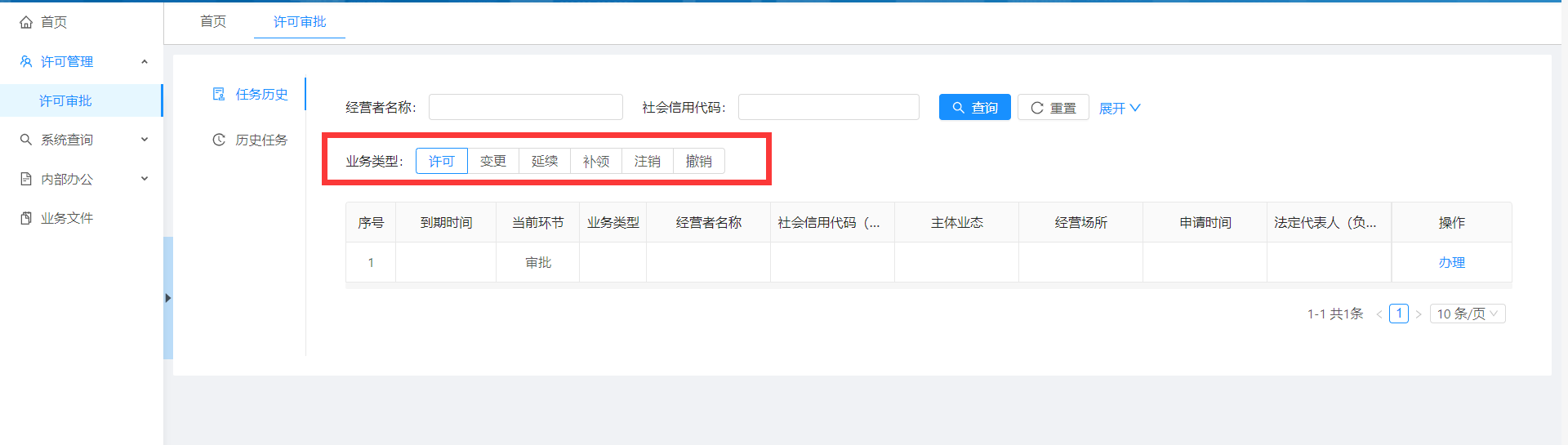
Task: Select the 注销 business type option
Action: pos(648,161)
